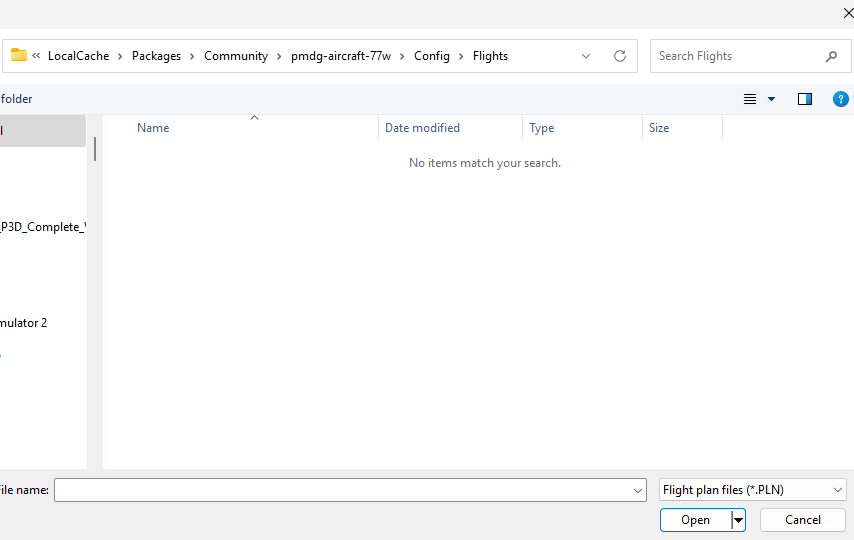The height and width of the screenshot is (540, 854).
Task: Jump to pmdg-aircraft-77w breadcrumb
Action: pos(341,56)
